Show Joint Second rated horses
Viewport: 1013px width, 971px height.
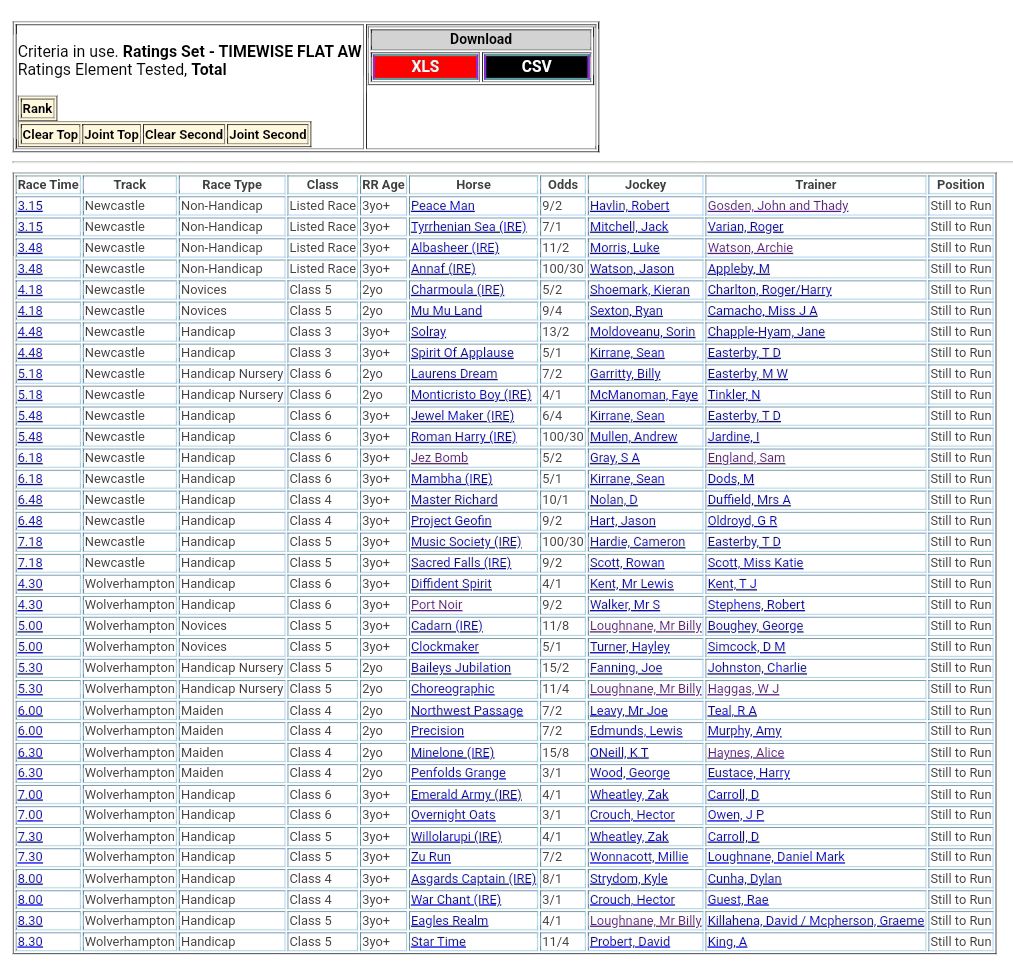point(268,135)
